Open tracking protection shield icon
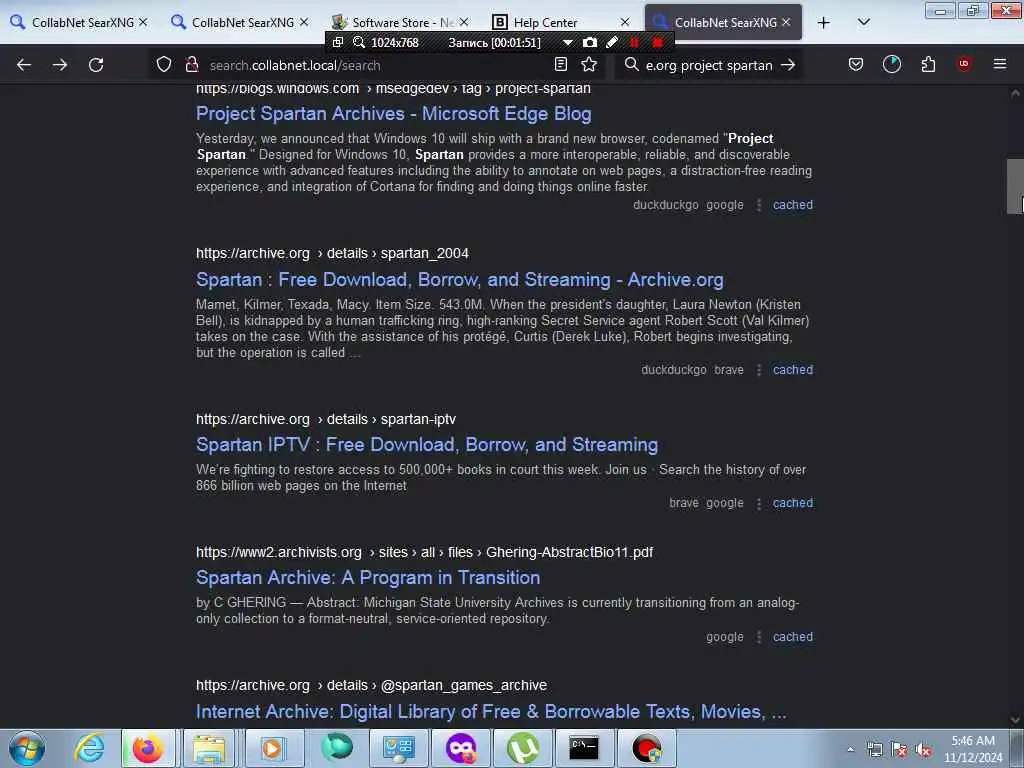 click(x=164, y=65)
